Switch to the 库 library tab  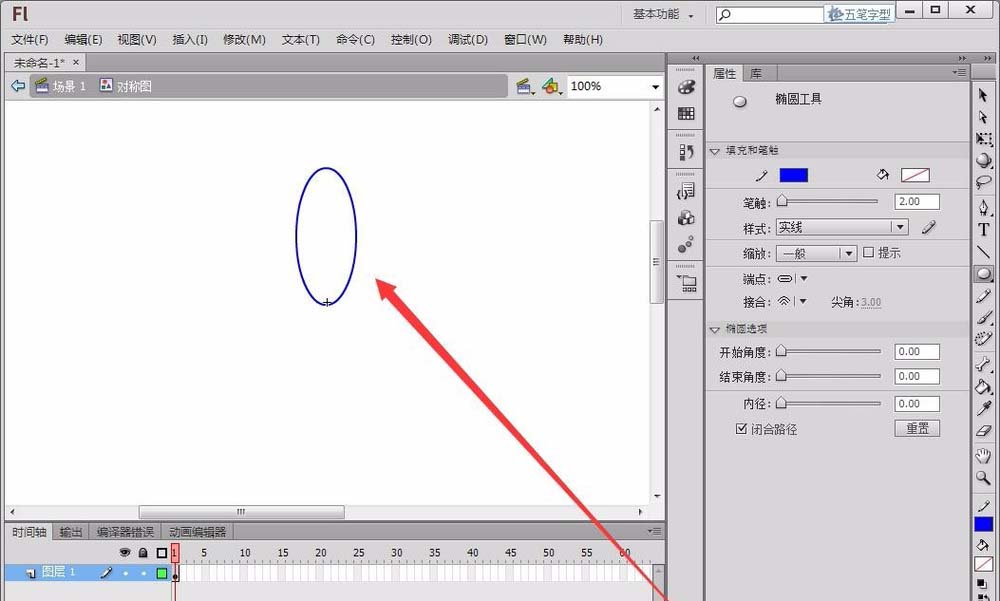756,73
